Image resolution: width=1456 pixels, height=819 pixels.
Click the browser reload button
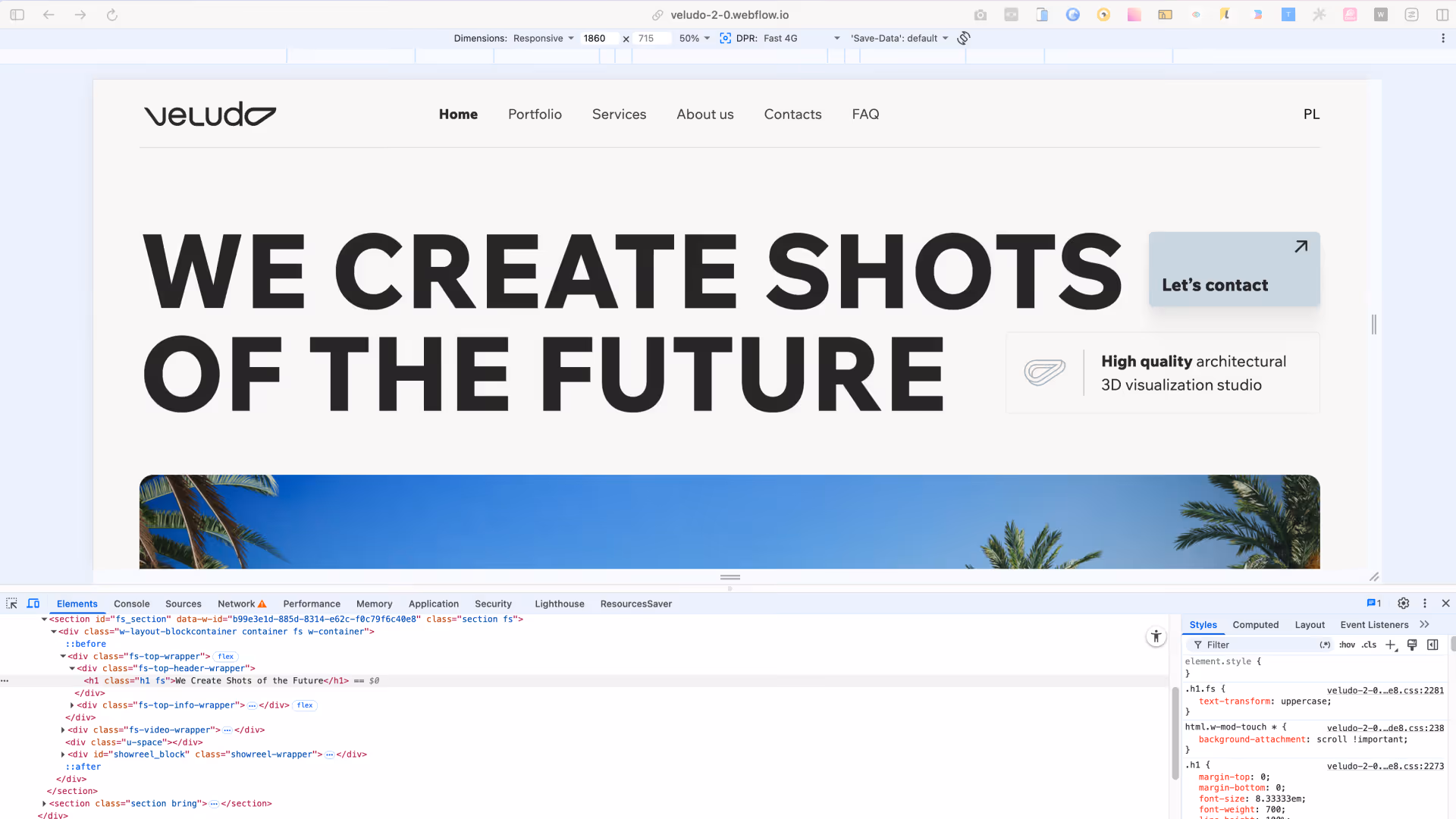[x=112, y=14]
